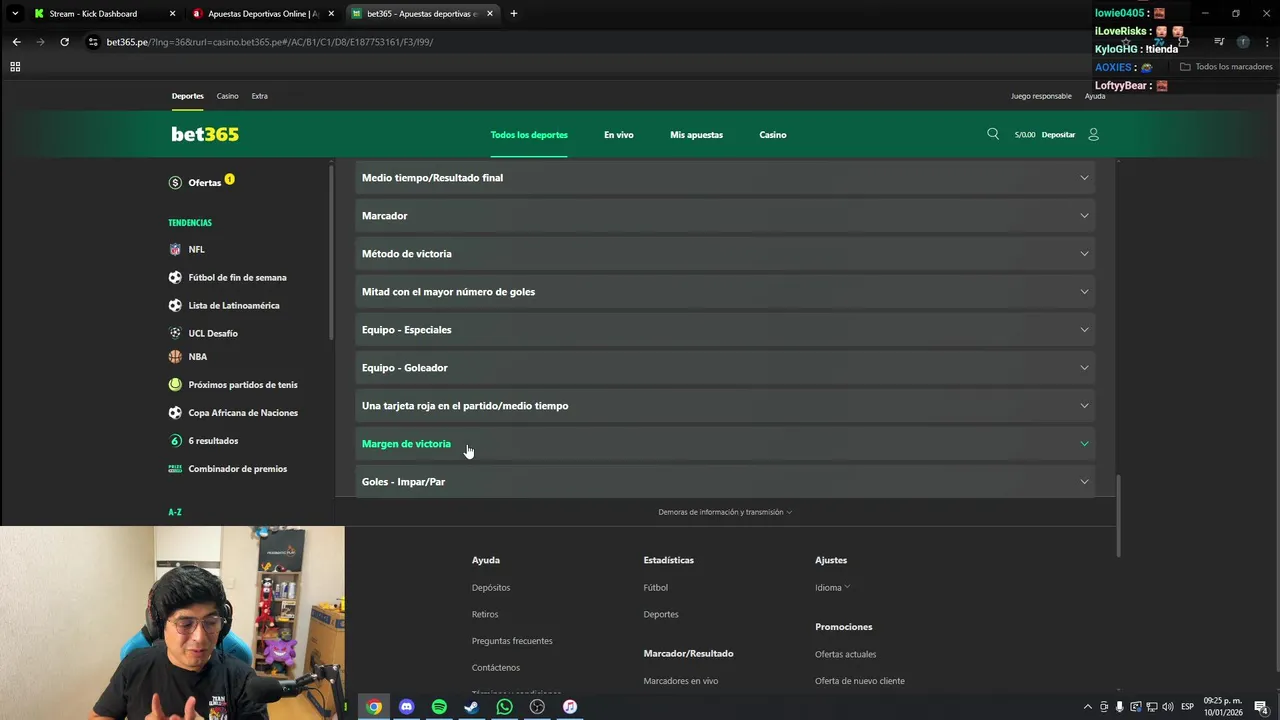
Task: Expand Mitad con el mayor número de goles chevron
Action: [1084, 292]
